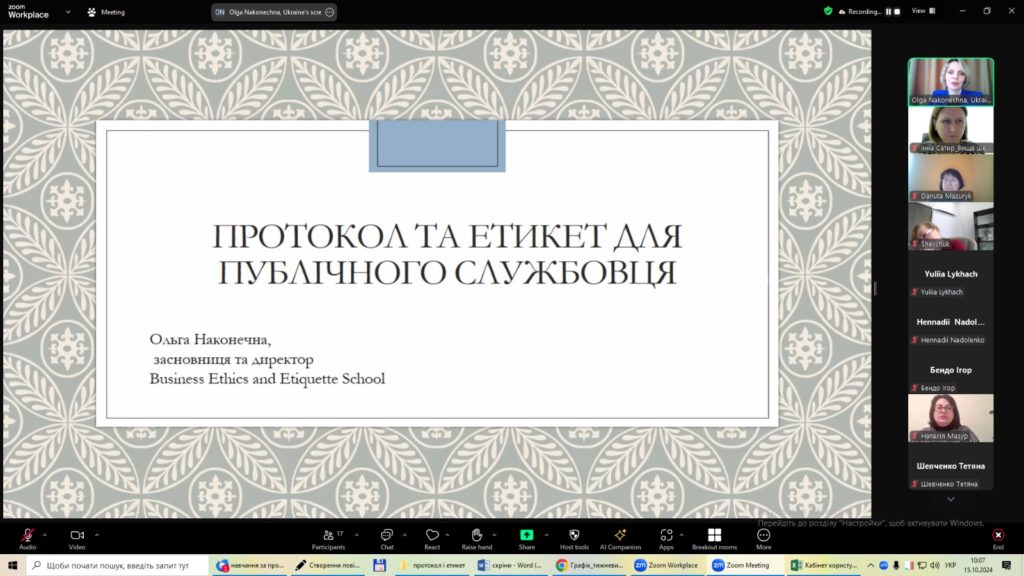Click the Raise hand icon

tap(477, 538)
